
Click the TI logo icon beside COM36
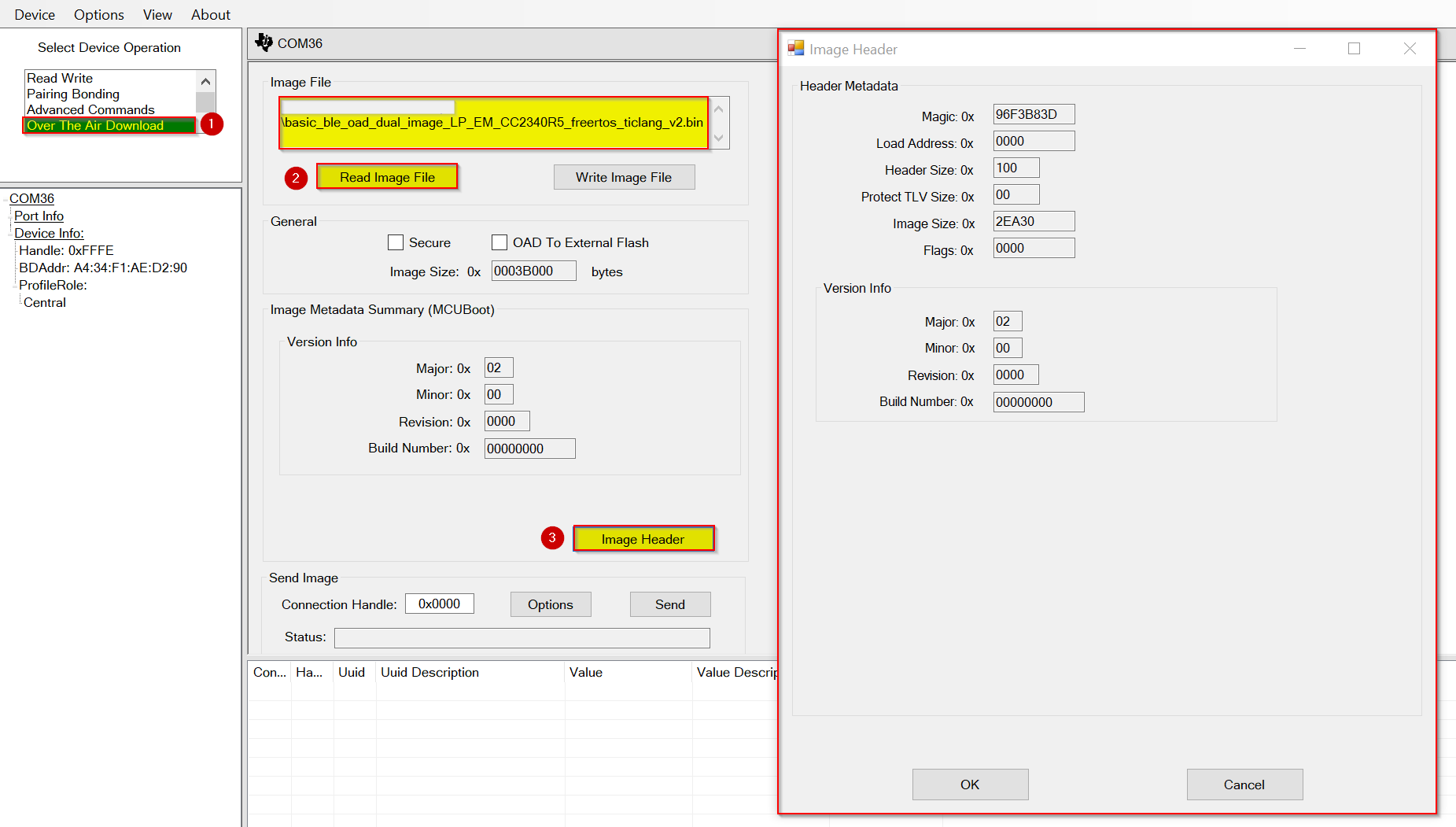(x=264, y=42)
